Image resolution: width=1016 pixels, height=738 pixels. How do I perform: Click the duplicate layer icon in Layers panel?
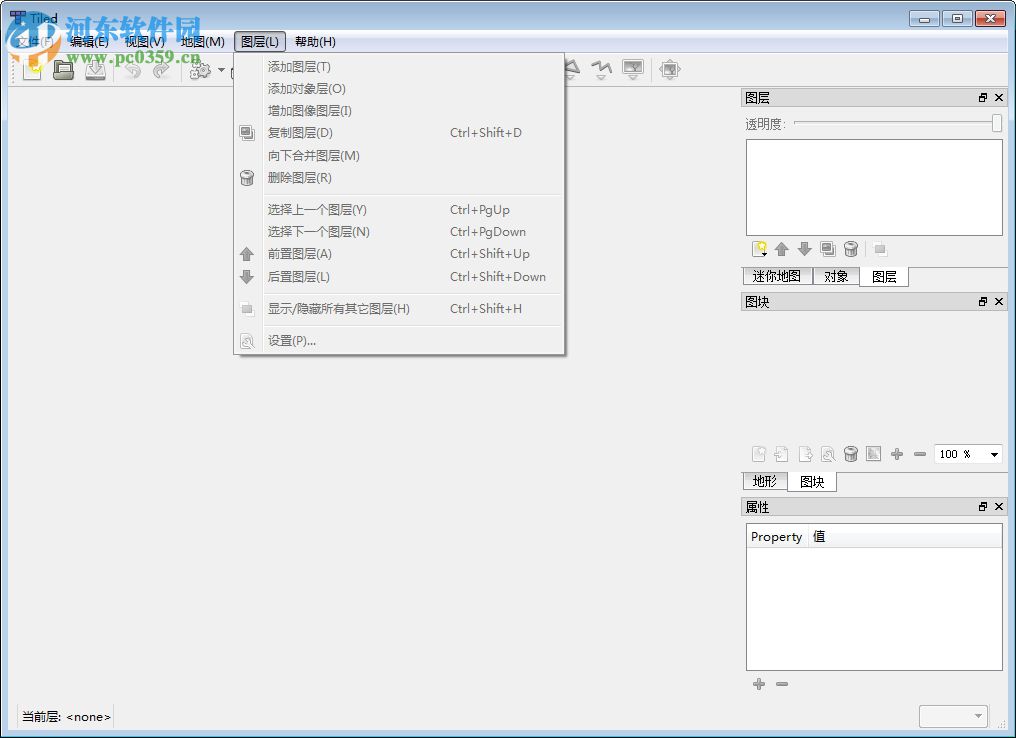(827, 248)
